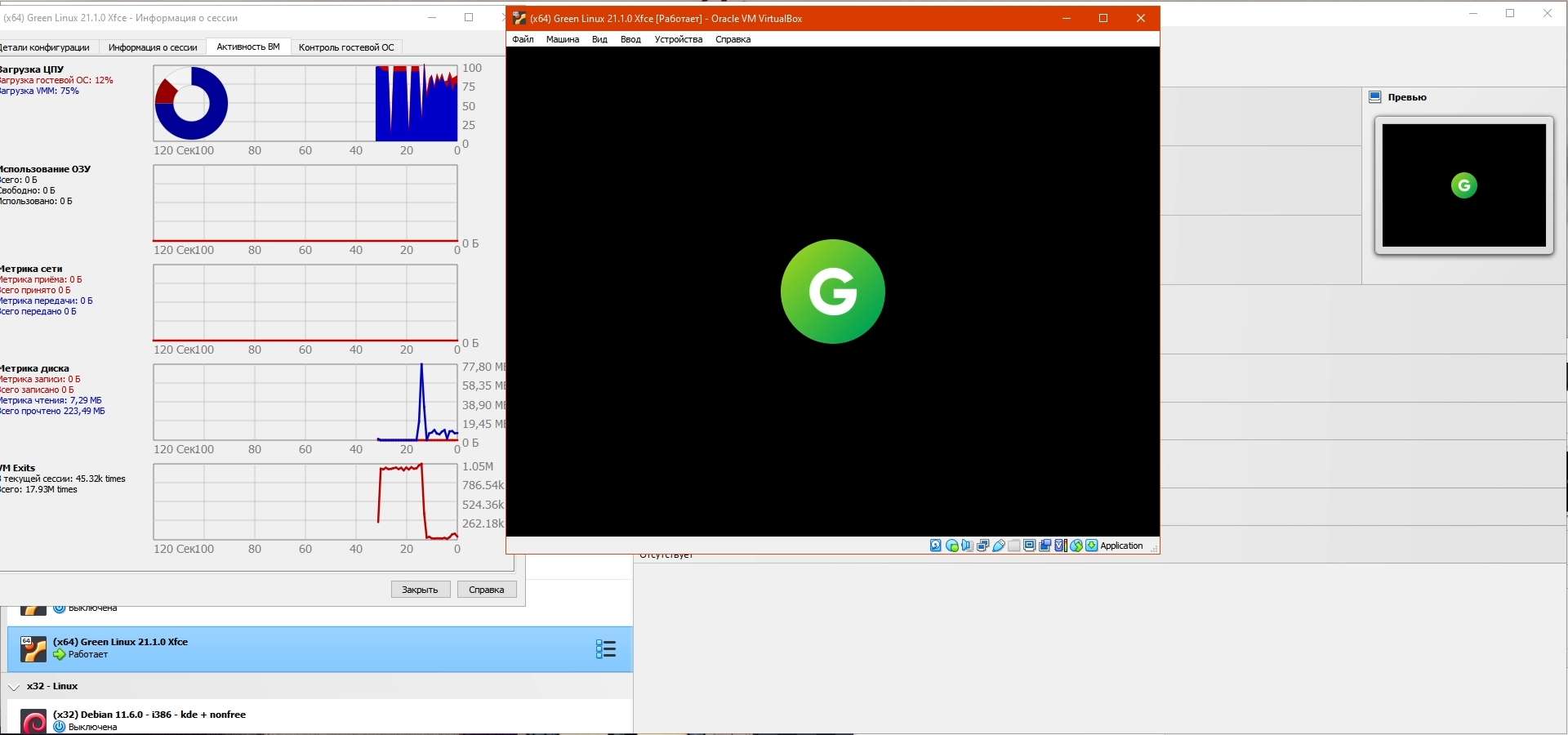
Task: Collapse the x32 - Linux group
Action: coord(14,687)
